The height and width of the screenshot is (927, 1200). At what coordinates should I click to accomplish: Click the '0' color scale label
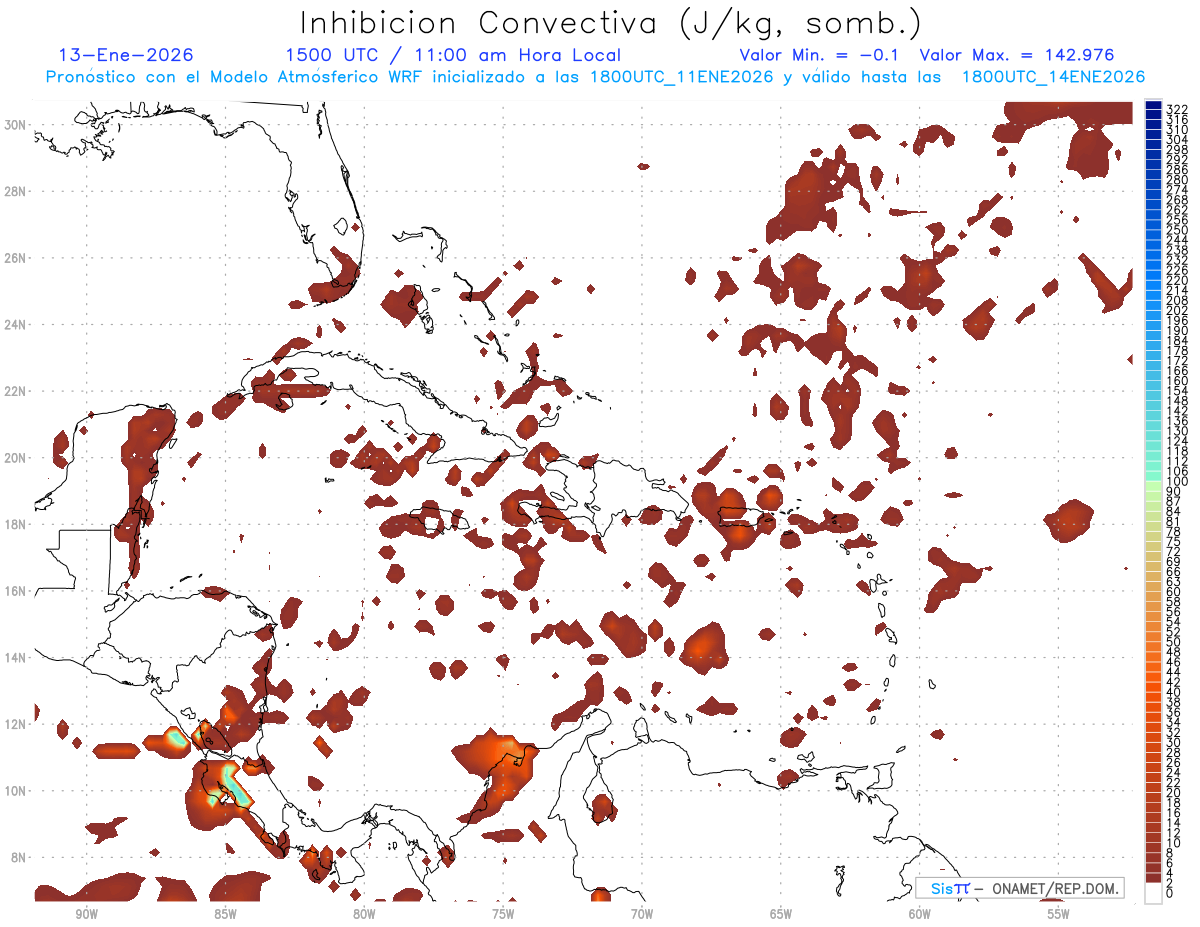(1169, 894)
